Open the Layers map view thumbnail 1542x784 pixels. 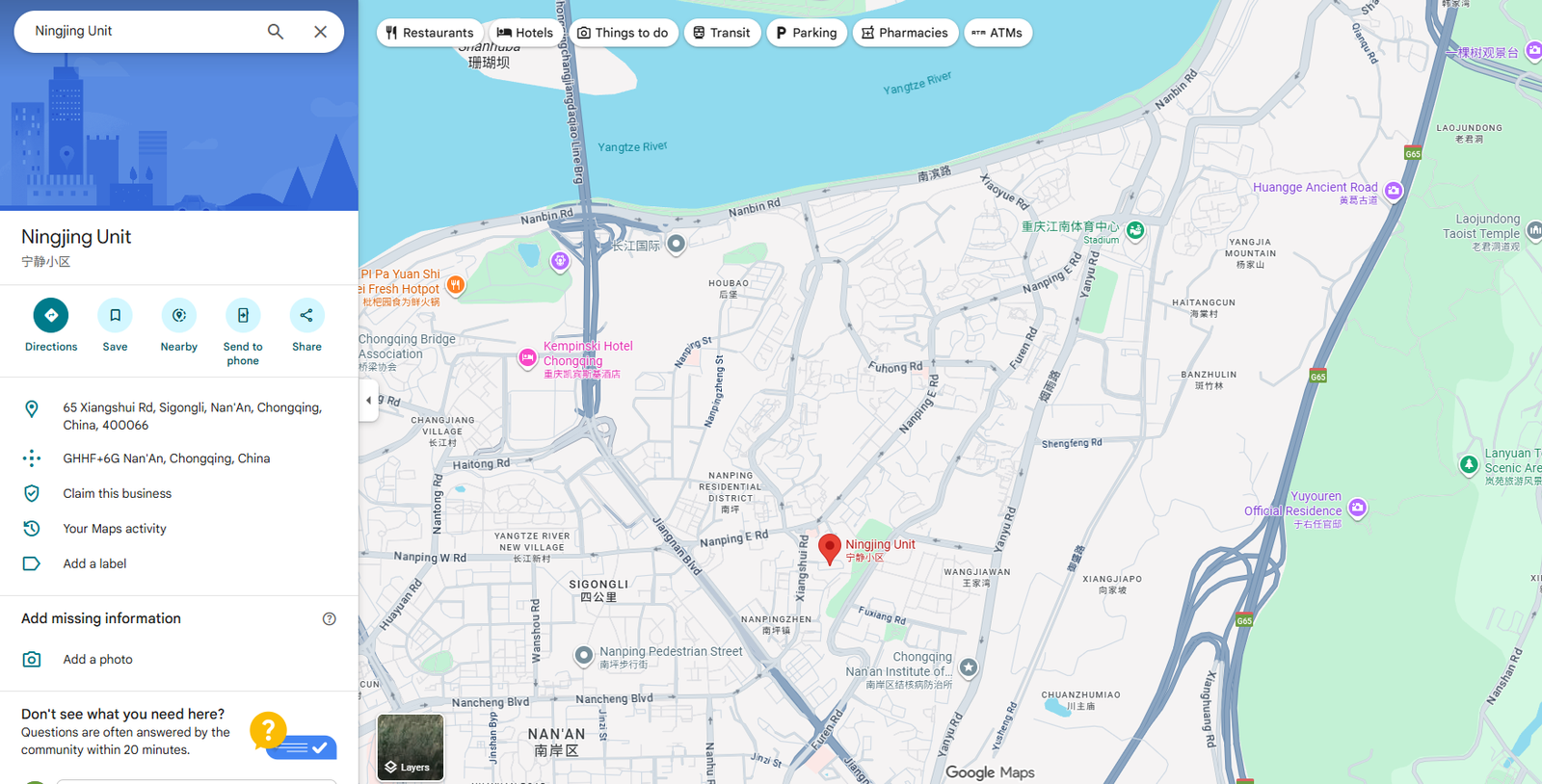pyautogui.click(x=411, y=746)
